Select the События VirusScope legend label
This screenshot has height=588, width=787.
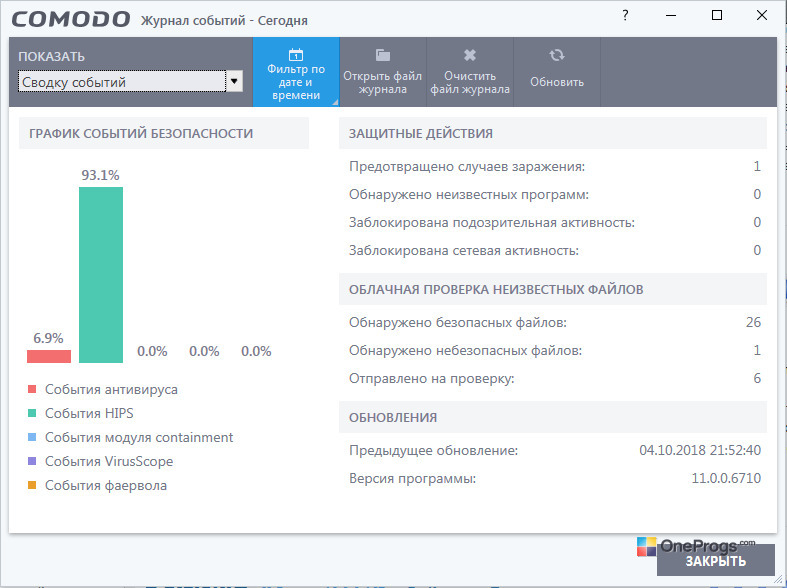109,462
